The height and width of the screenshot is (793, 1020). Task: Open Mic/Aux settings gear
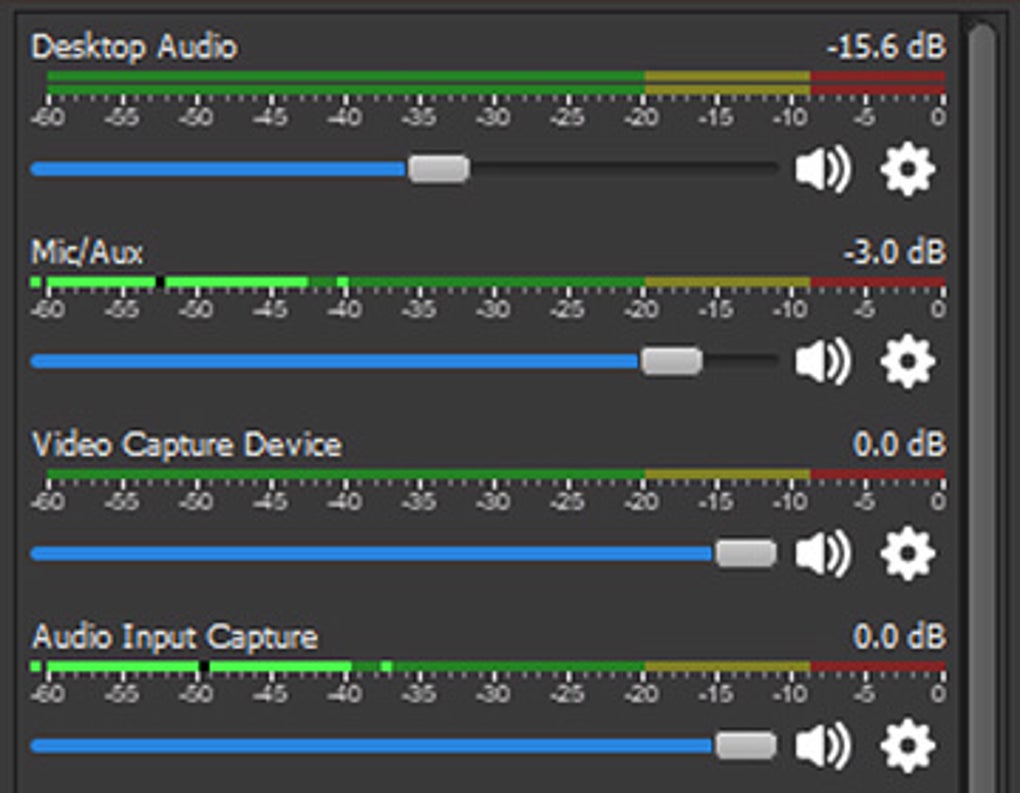click(907, 361)
